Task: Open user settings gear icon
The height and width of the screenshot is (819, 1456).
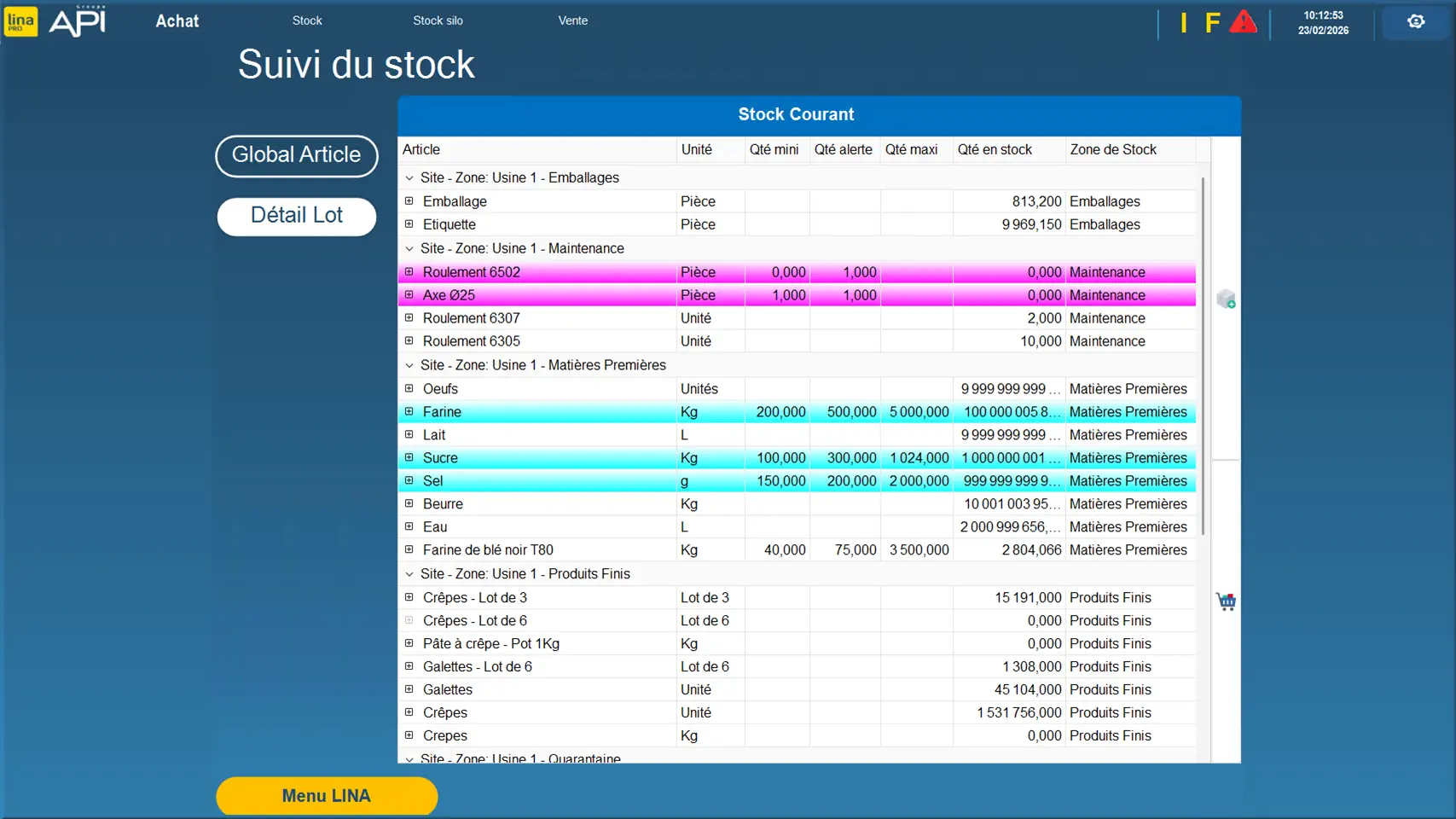Action: click(1416, 22)
